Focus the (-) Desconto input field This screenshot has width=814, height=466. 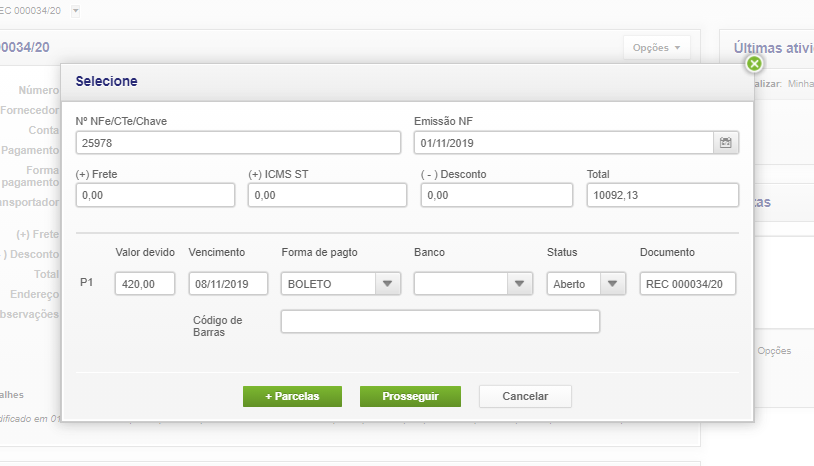(x=498, y=195)
